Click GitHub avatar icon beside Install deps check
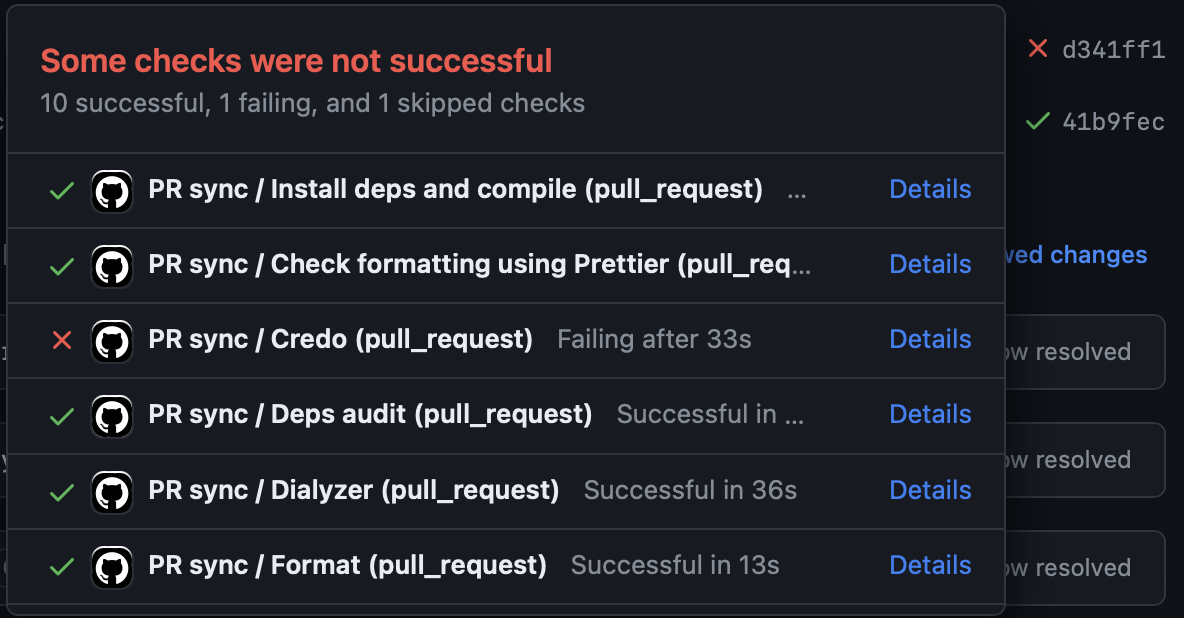The image size is (1184, 618). (x=112, y=190)
